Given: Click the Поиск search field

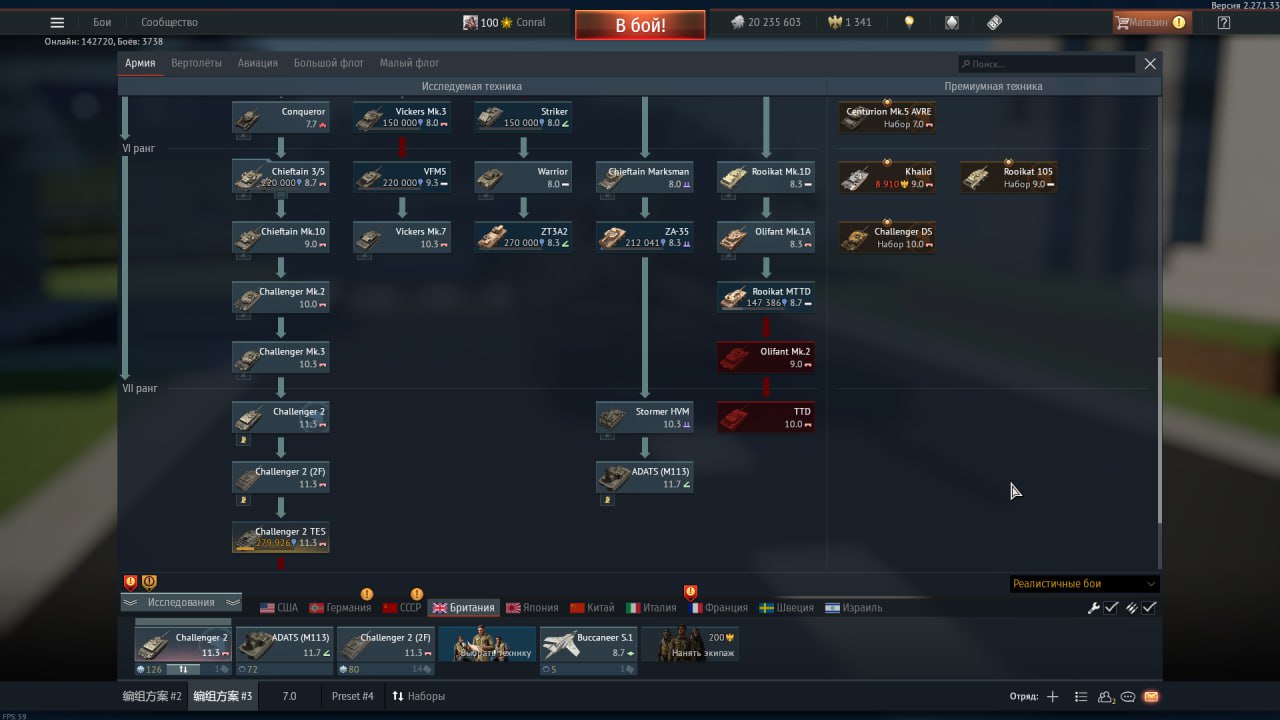Looking at the screenshot, I should click(1046, 64).
